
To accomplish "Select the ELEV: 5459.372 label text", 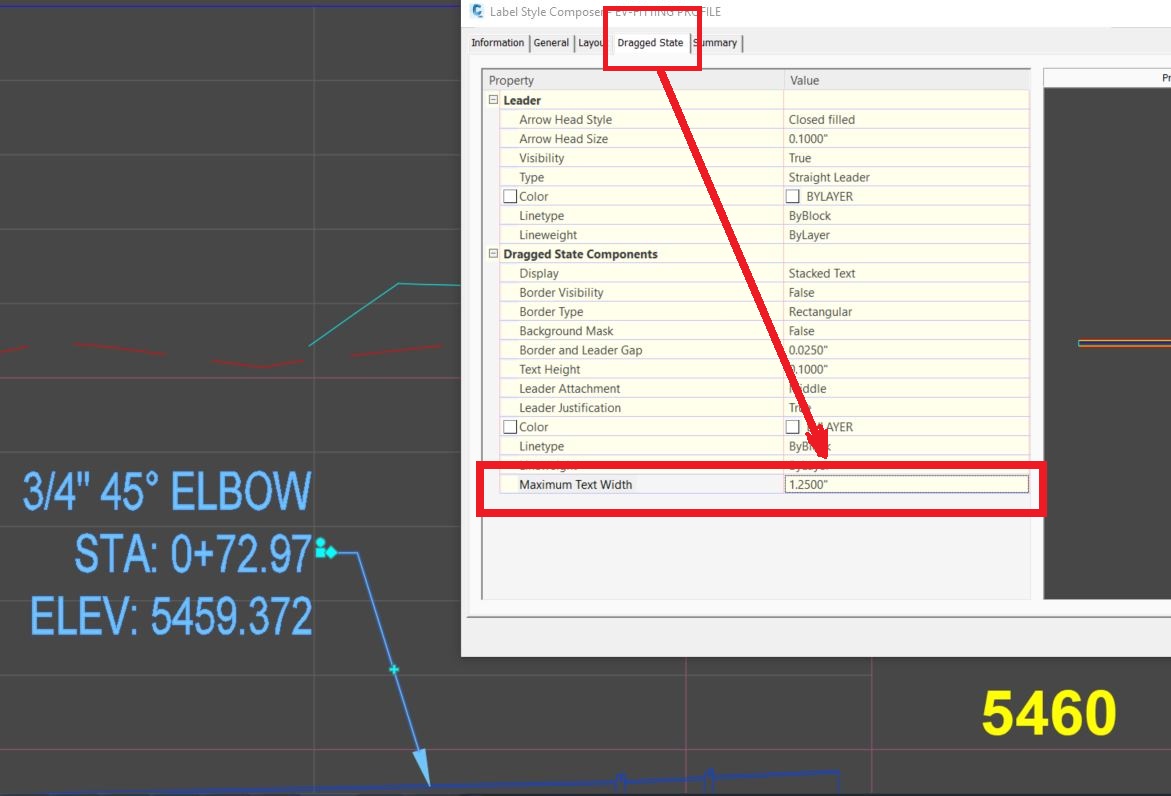I will pyautogui.click(x=171, y=617).
